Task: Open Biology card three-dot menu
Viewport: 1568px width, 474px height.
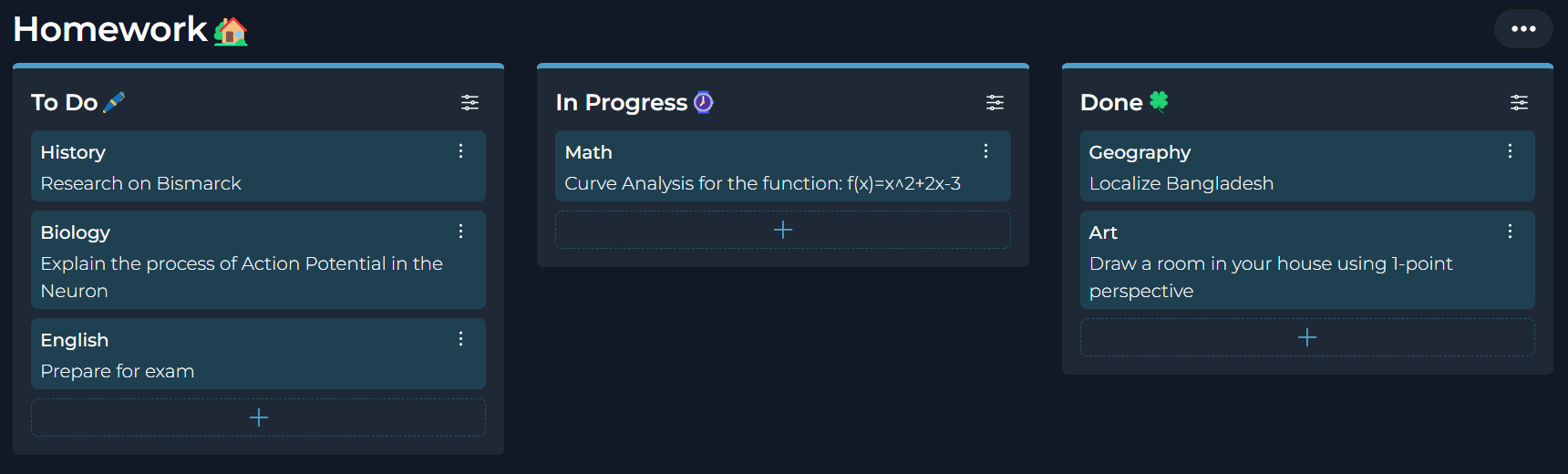Action: [x=460, y=232]
